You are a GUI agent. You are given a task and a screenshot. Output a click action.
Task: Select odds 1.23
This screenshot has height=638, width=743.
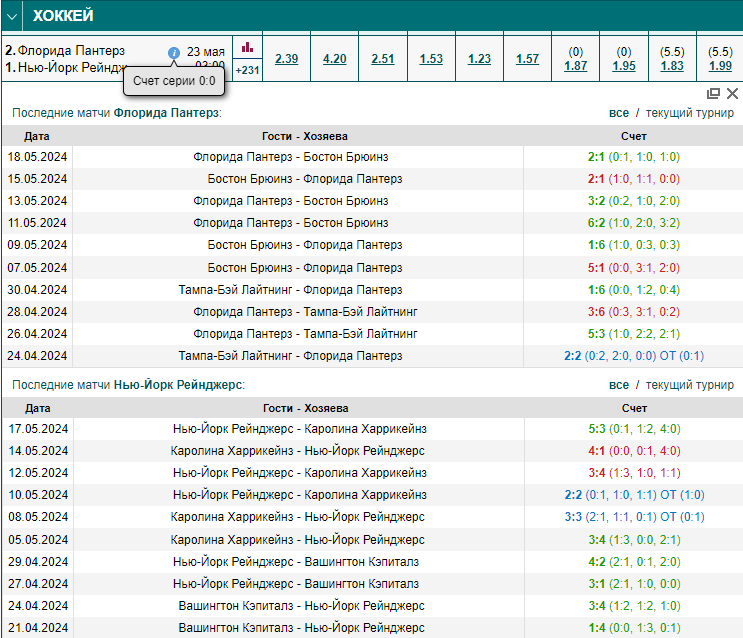pyautogui.click(x=480, y=59)
